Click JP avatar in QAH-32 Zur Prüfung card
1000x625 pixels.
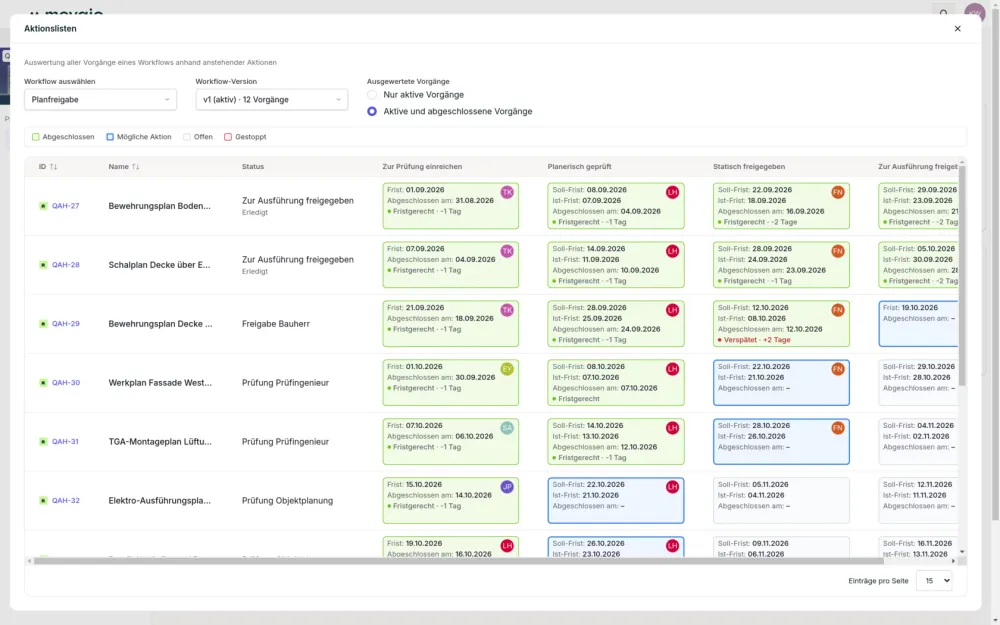[x=507, y=487]
